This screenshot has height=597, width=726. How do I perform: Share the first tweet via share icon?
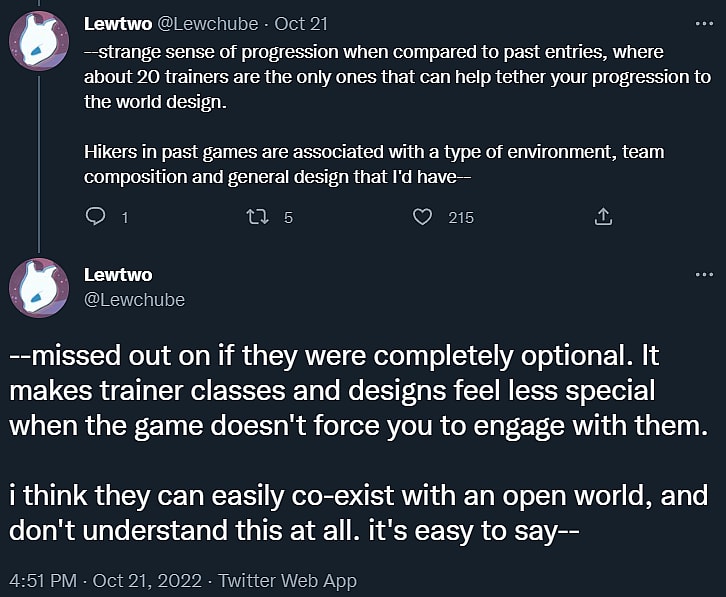tap(603, 216)
